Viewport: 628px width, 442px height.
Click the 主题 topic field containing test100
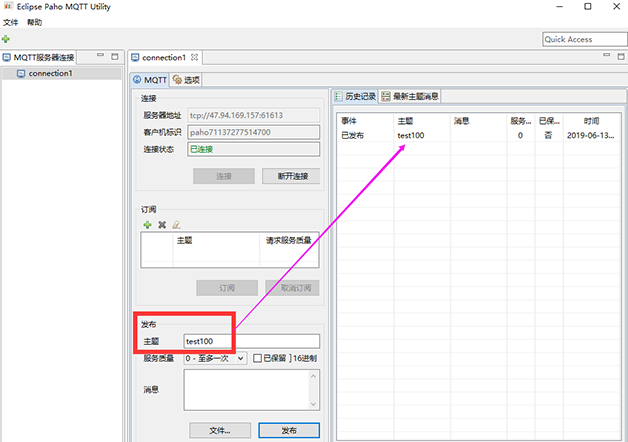(250, 341)
